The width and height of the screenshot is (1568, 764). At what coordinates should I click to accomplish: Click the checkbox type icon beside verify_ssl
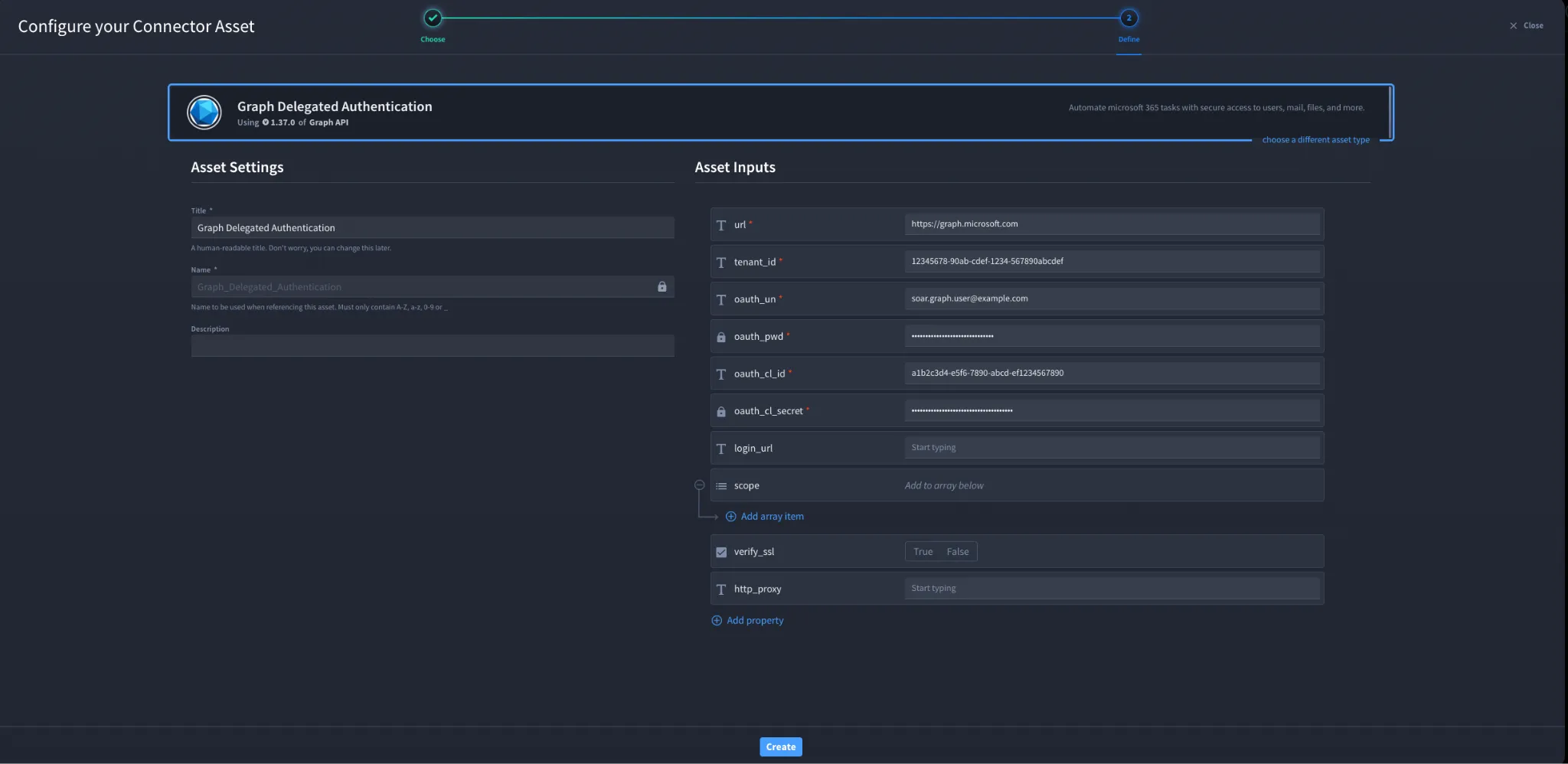721,552
